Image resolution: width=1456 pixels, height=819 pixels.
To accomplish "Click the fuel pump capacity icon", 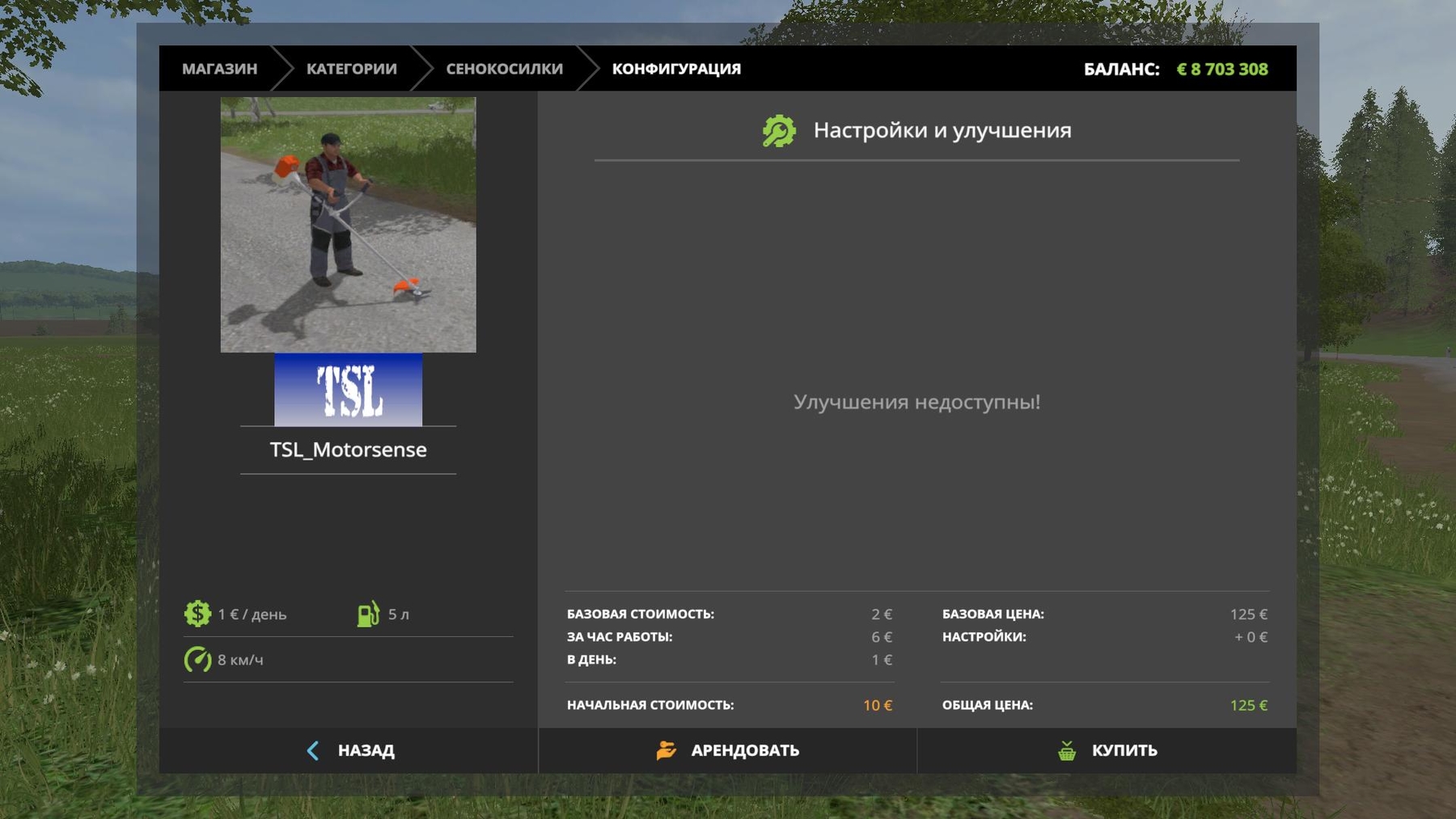I will (368, 614).
